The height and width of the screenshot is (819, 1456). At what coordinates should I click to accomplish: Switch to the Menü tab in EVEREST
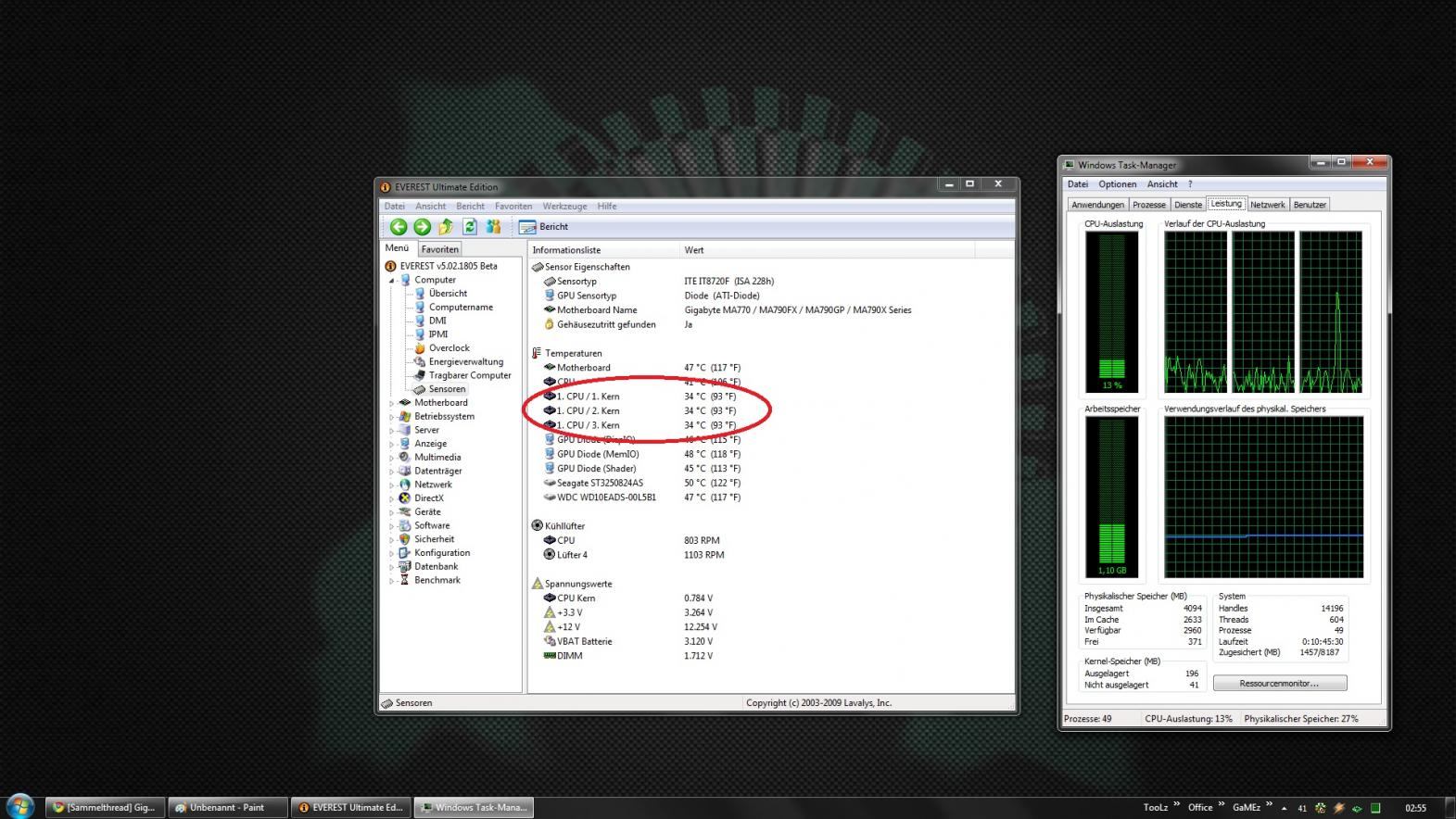click(x=397, y=248)
